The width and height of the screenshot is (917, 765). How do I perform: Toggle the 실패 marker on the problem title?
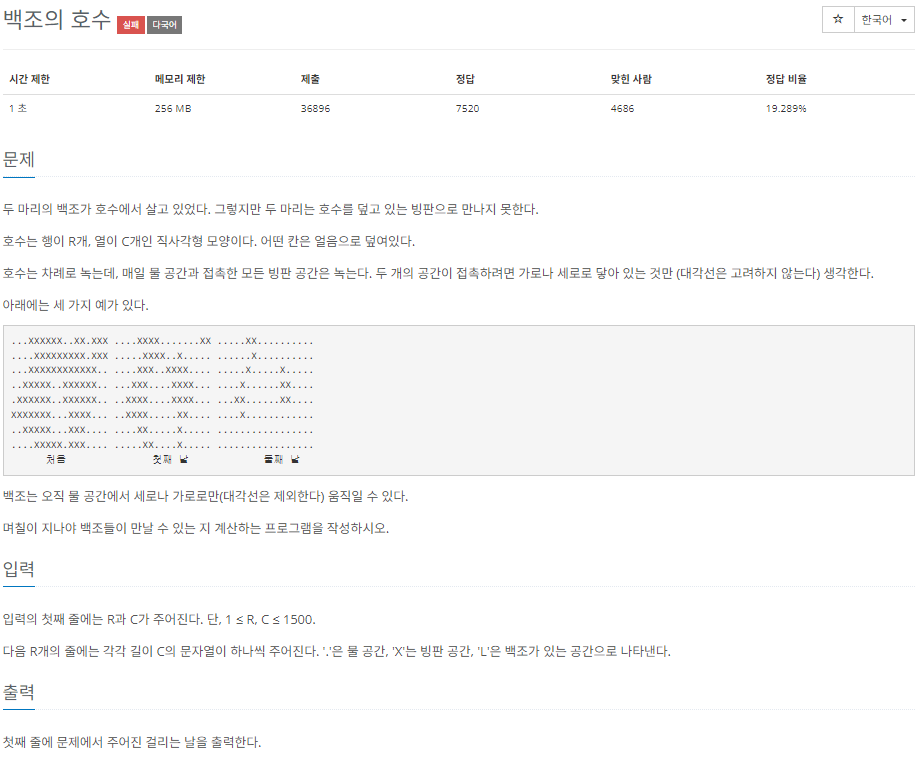point(129,25)
